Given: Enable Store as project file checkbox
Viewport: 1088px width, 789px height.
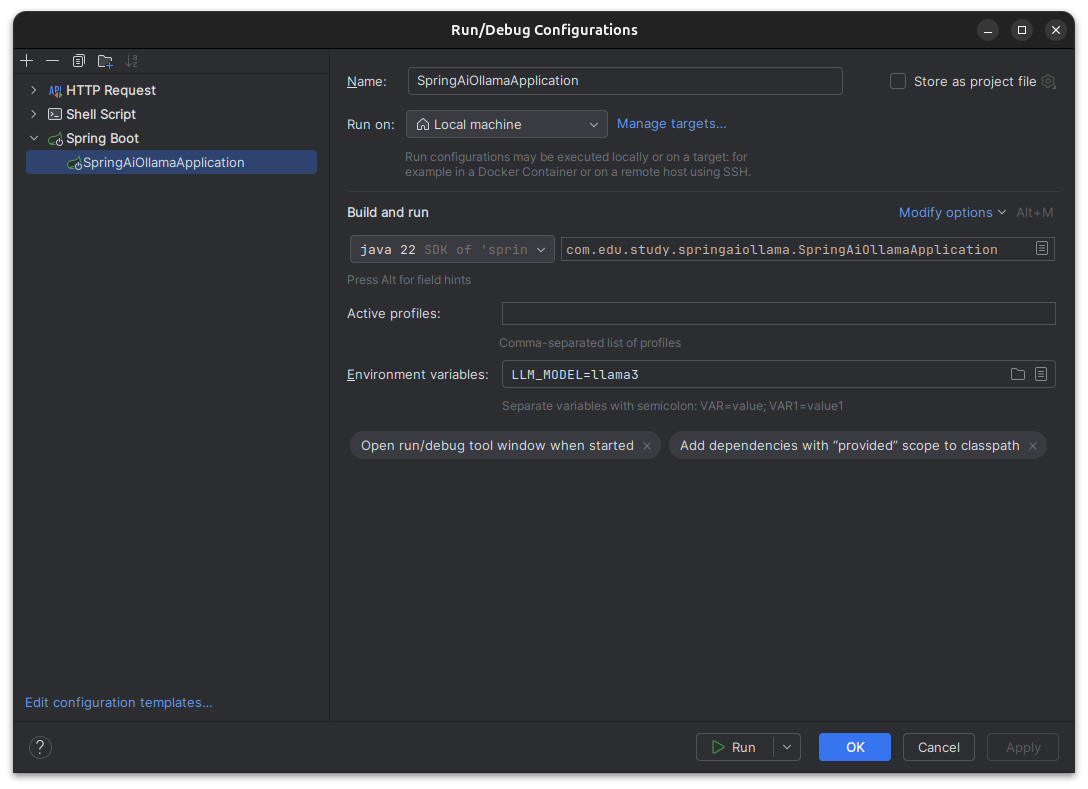Looking at the screenshot, I should (898, 81).
